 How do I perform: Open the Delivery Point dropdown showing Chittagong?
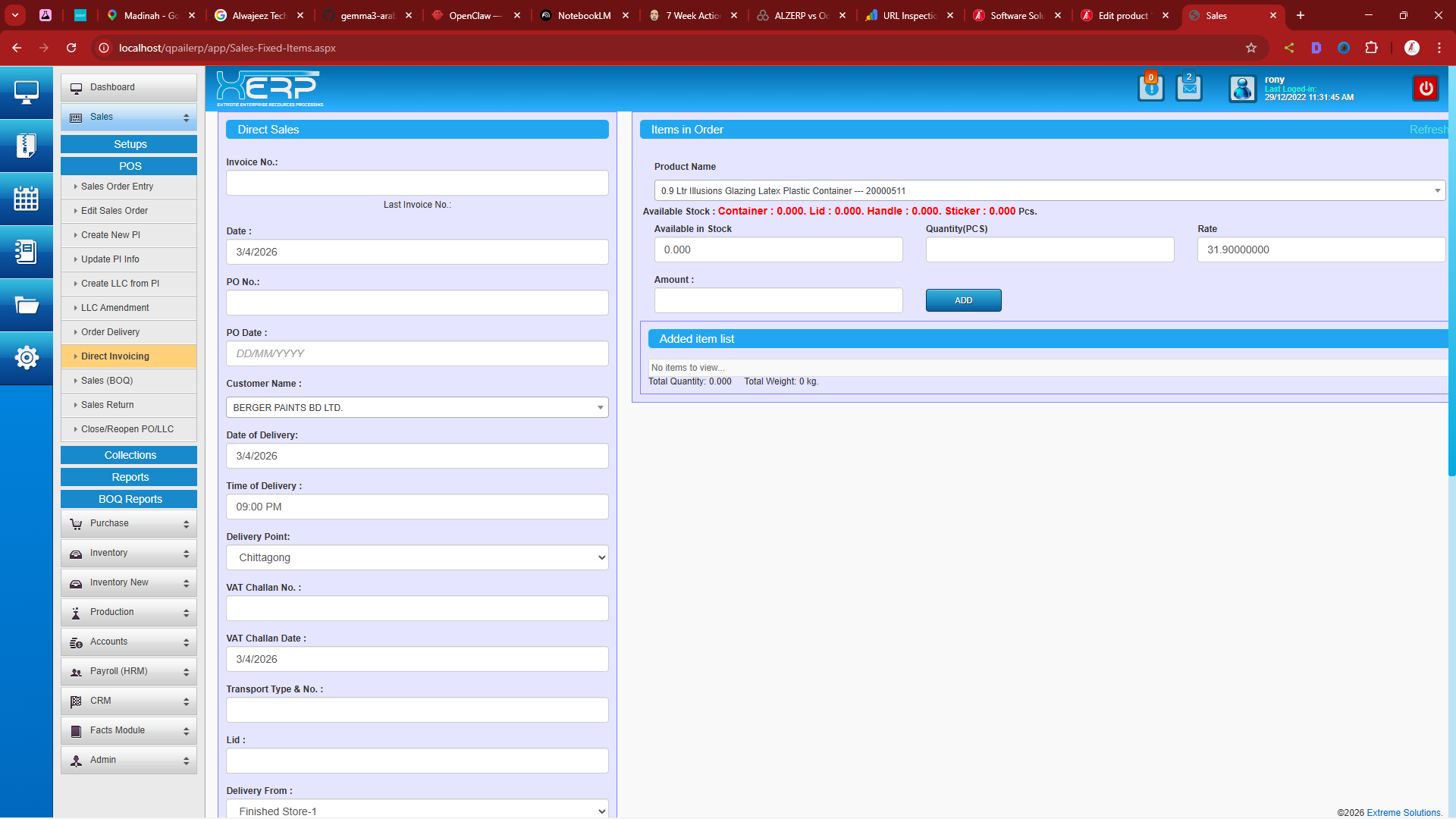pos(417,557)
